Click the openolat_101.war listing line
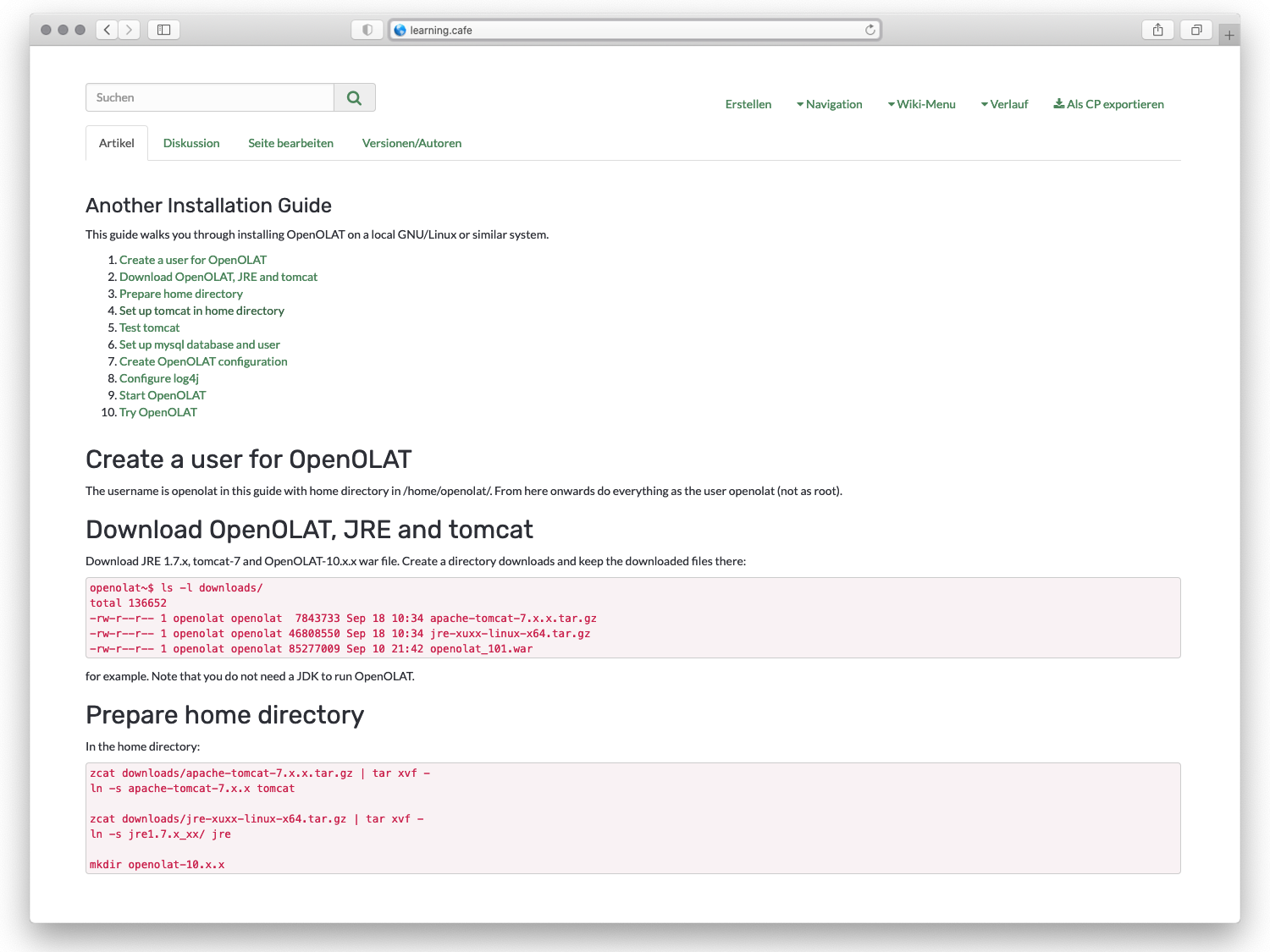The height and width of the screenshot is (952, 1270). (x=311, y=649)
